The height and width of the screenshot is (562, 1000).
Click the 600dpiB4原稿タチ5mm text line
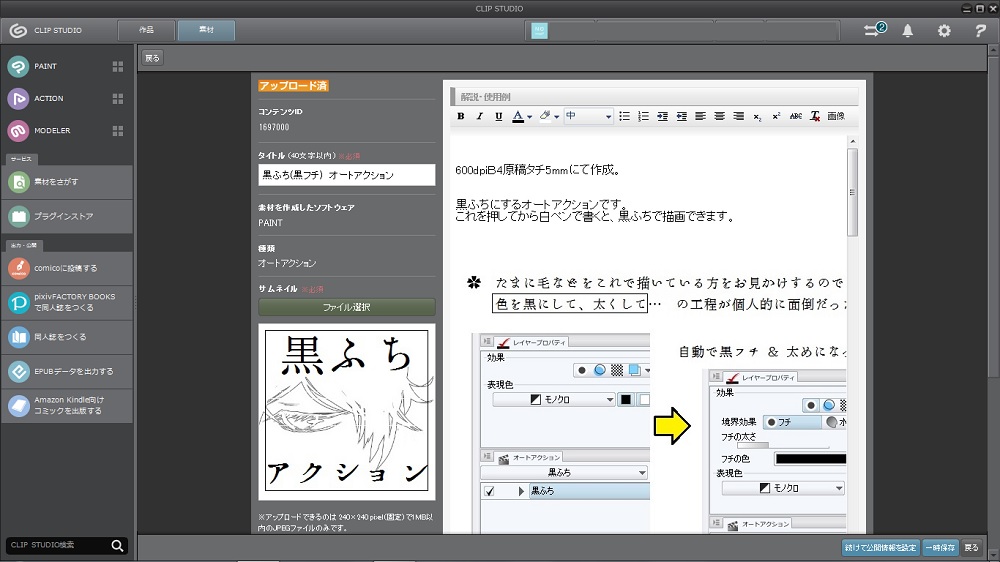[x=538, y=170]
